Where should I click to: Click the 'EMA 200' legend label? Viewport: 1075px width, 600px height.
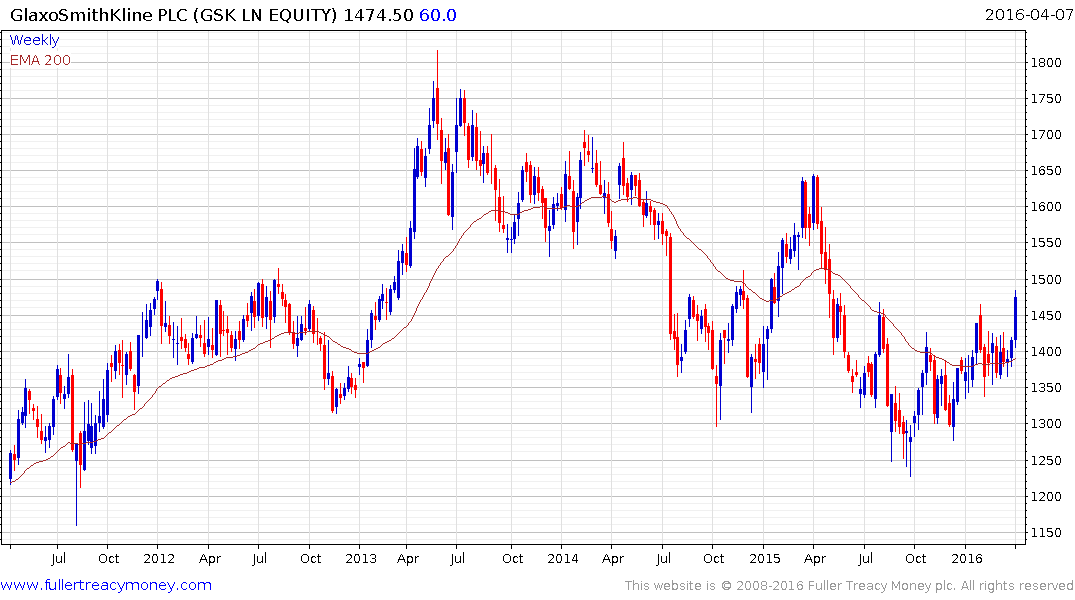pos(40,60)
